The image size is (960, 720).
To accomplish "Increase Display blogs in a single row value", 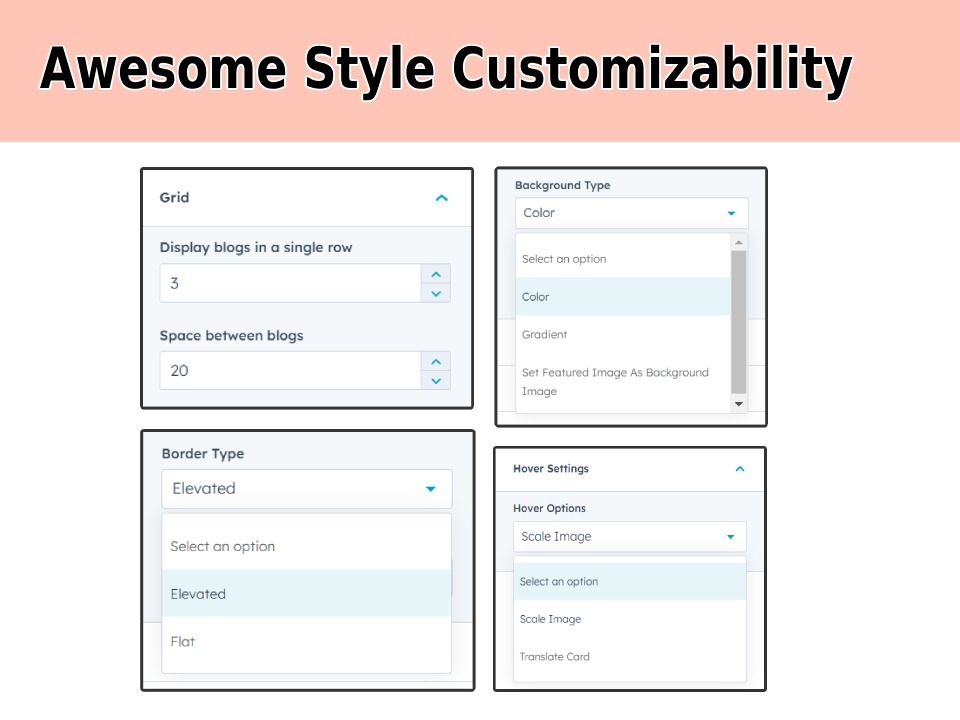I will (x=435, y=274).
